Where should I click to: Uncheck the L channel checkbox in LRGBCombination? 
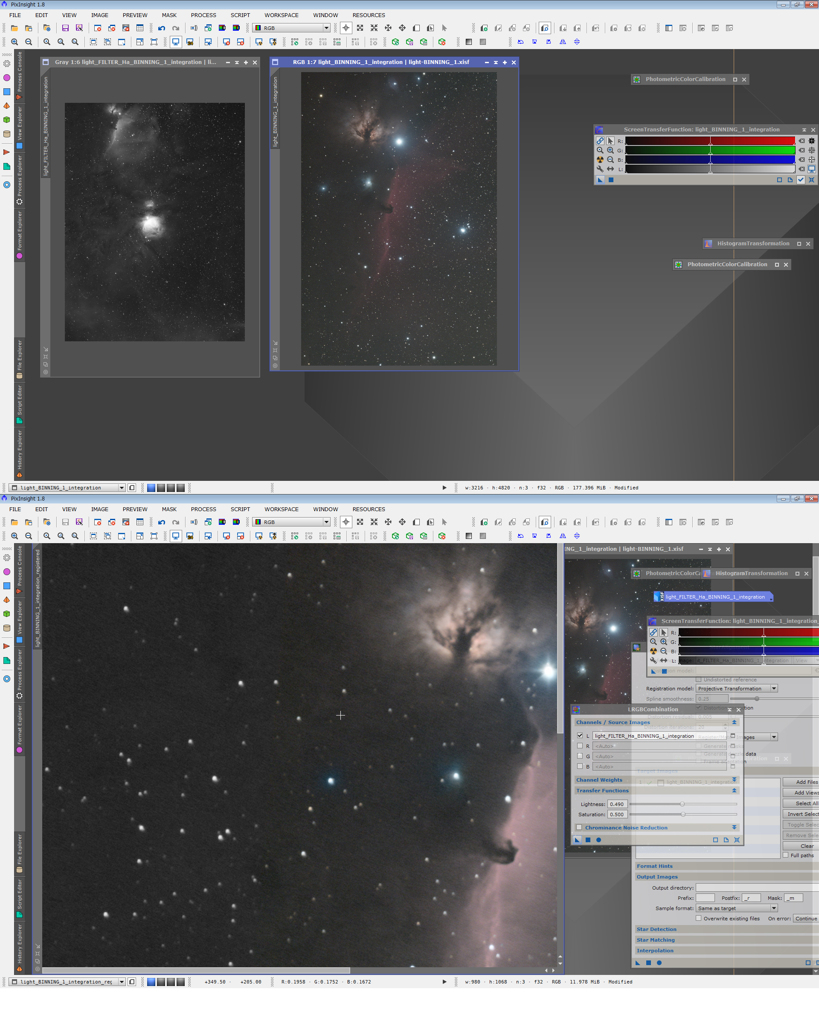(x=579, y=735)
